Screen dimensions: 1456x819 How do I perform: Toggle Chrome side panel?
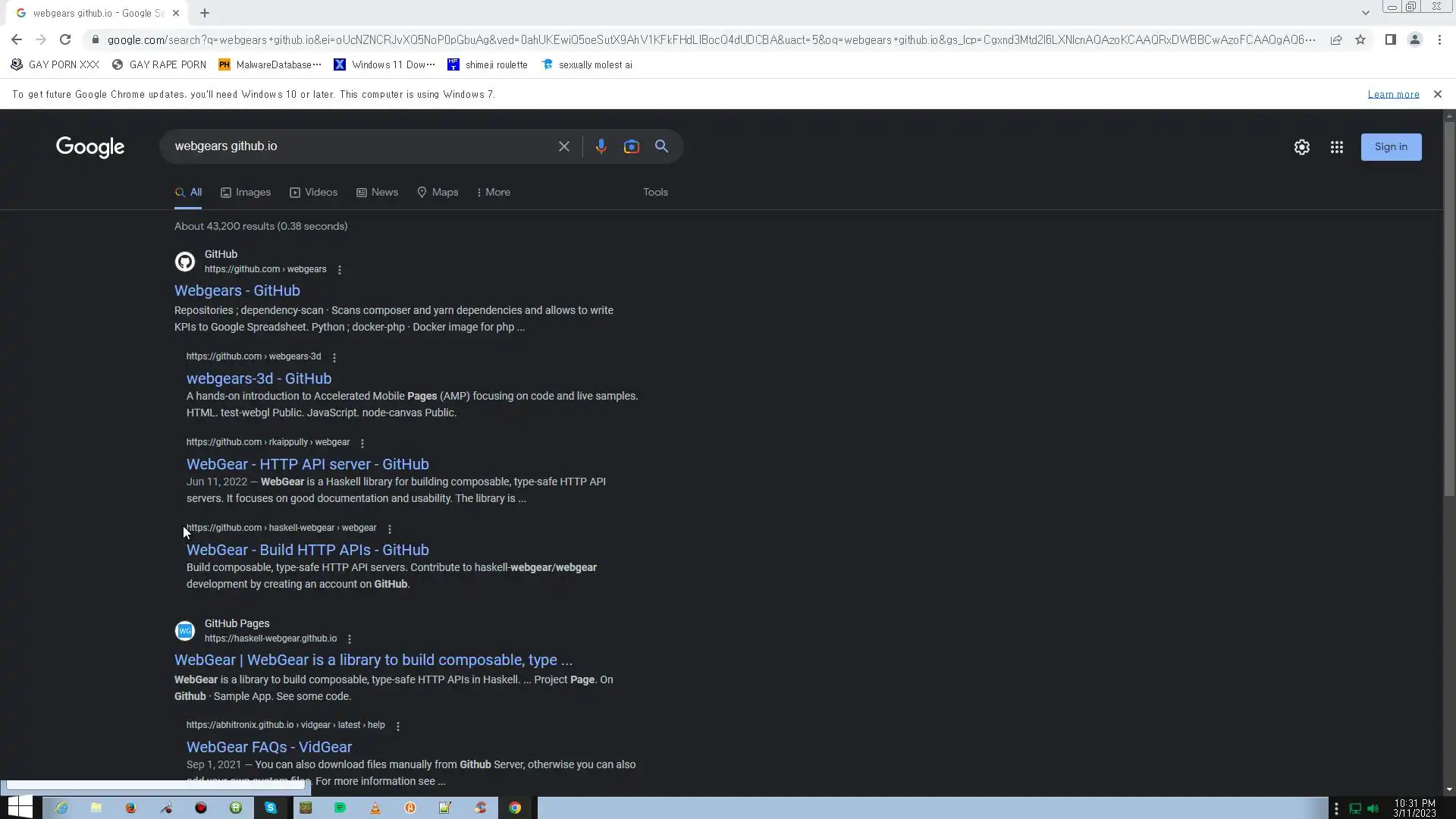[1390, 39]
